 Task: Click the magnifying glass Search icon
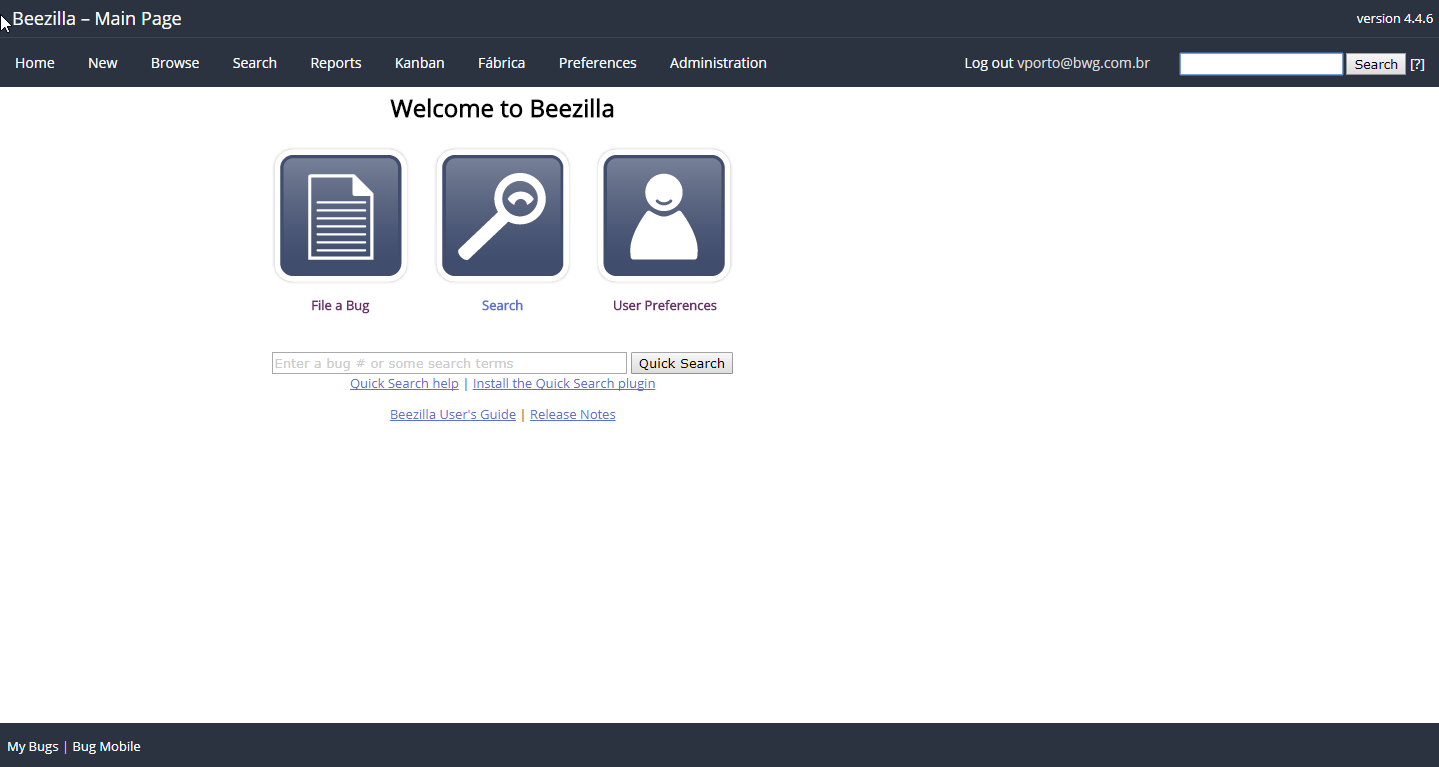pyautogui.click(x=502, y=216)
